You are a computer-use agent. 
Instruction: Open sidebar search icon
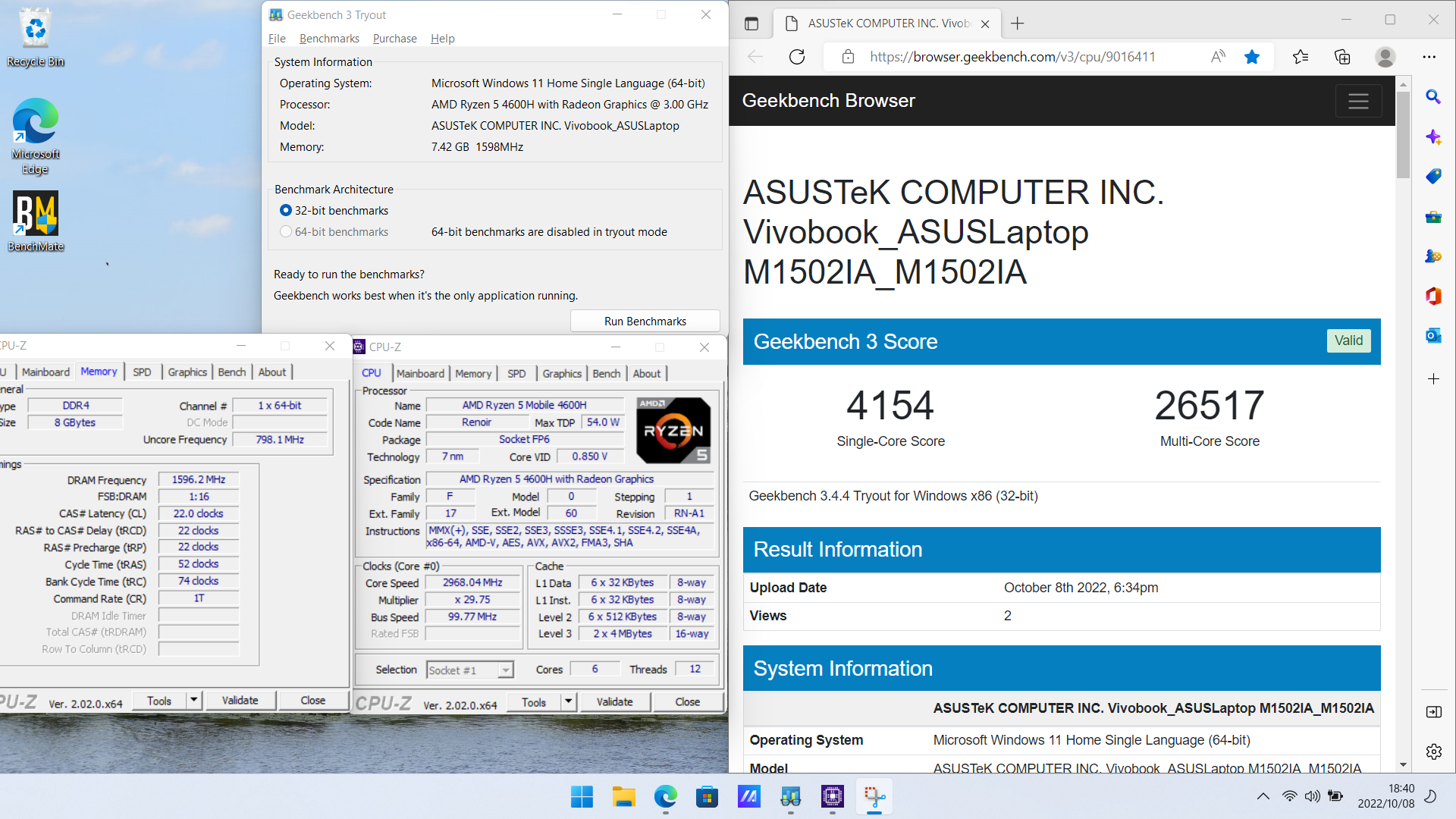[x=1433, y=97]
